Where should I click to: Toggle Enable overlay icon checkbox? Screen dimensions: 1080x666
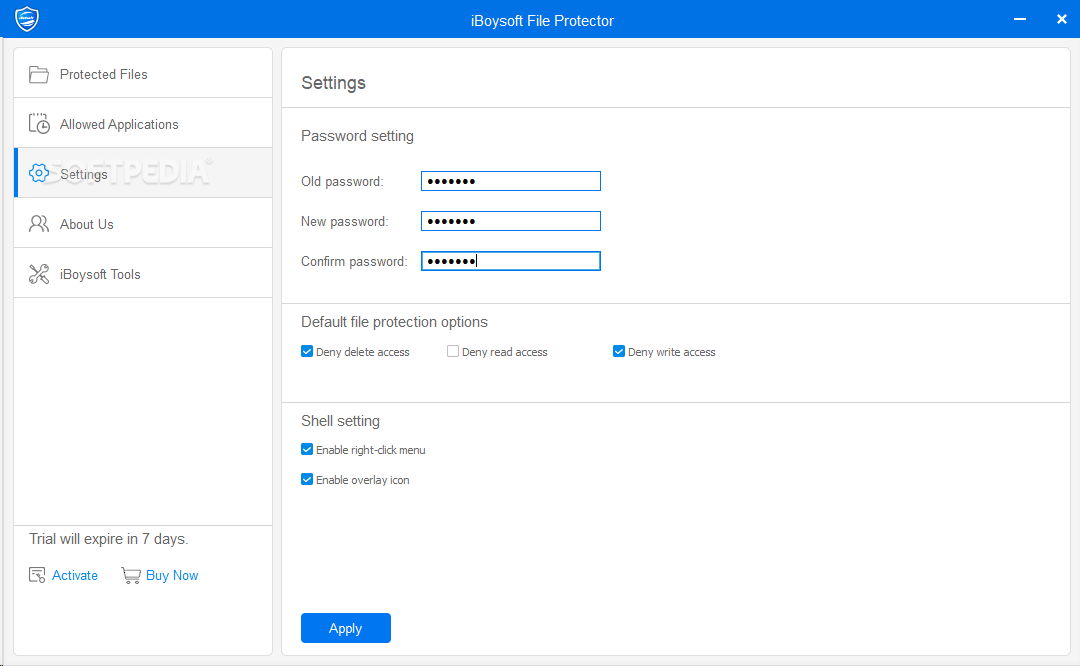coord(307,479)
